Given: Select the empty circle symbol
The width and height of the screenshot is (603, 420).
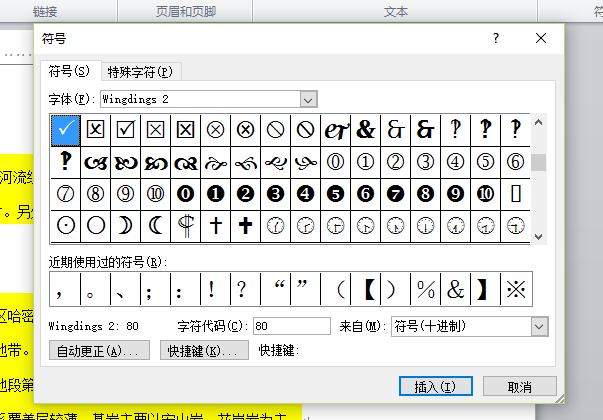Looking at the screenshot, I should click(x=95, y=226).
